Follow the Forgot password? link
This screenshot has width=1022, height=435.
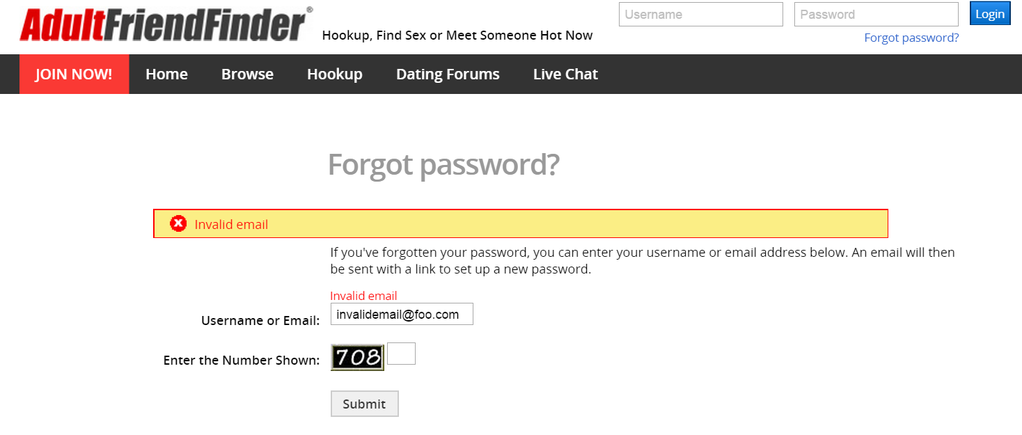[911, 38]
